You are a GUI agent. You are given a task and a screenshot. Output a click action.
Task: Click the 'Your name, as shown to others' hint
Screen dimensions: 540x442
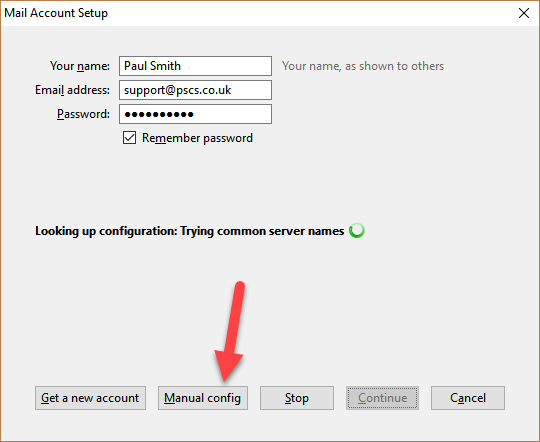click(363, 66)
